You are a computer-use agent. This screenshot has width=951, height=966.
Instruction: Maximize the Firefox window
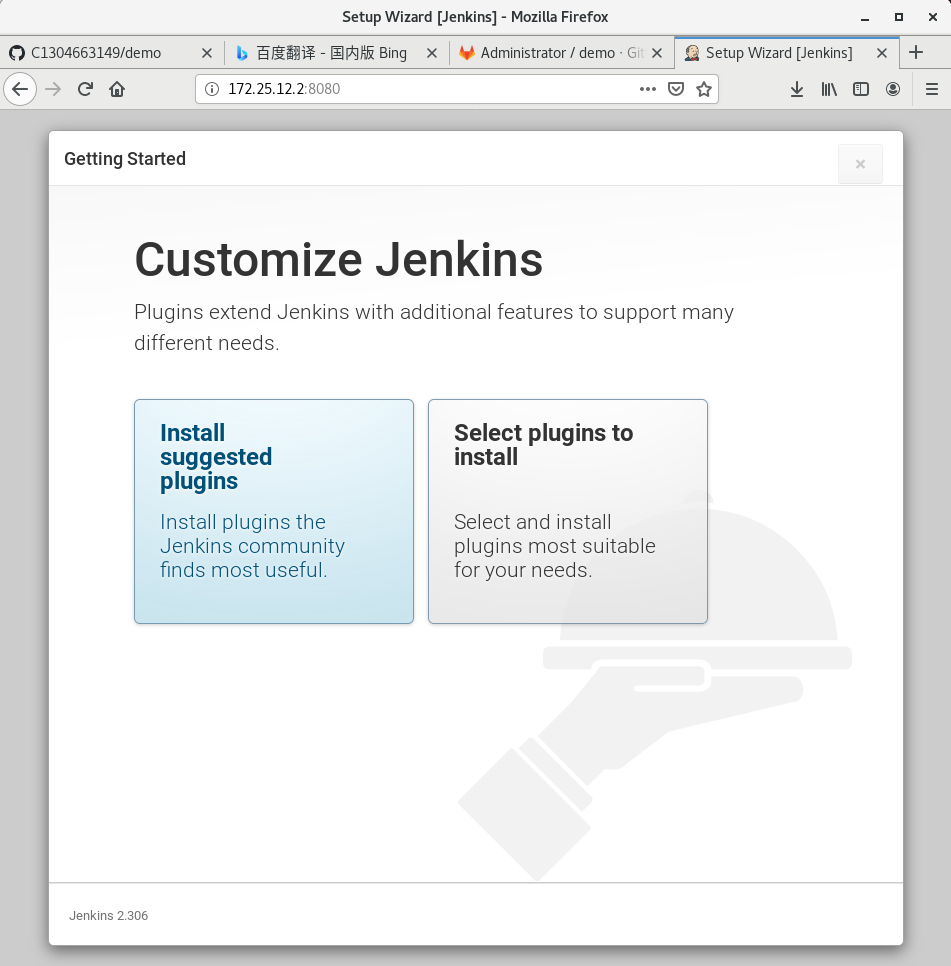pos(899,17)
